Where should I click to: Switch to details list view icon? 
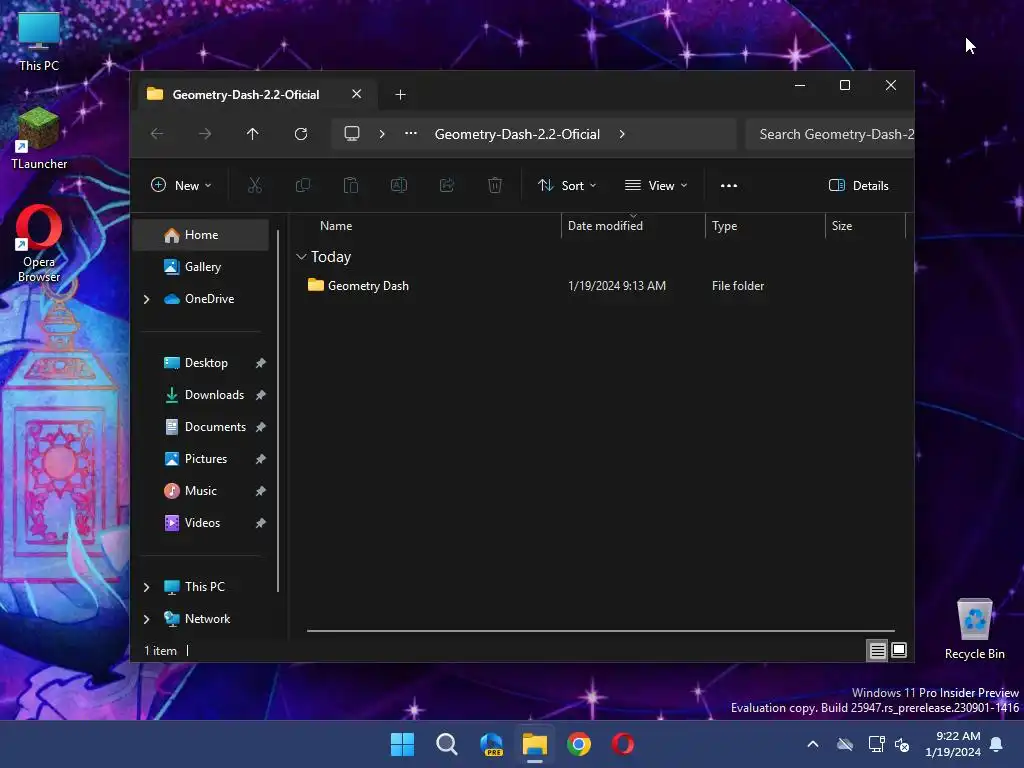[877, 650]
